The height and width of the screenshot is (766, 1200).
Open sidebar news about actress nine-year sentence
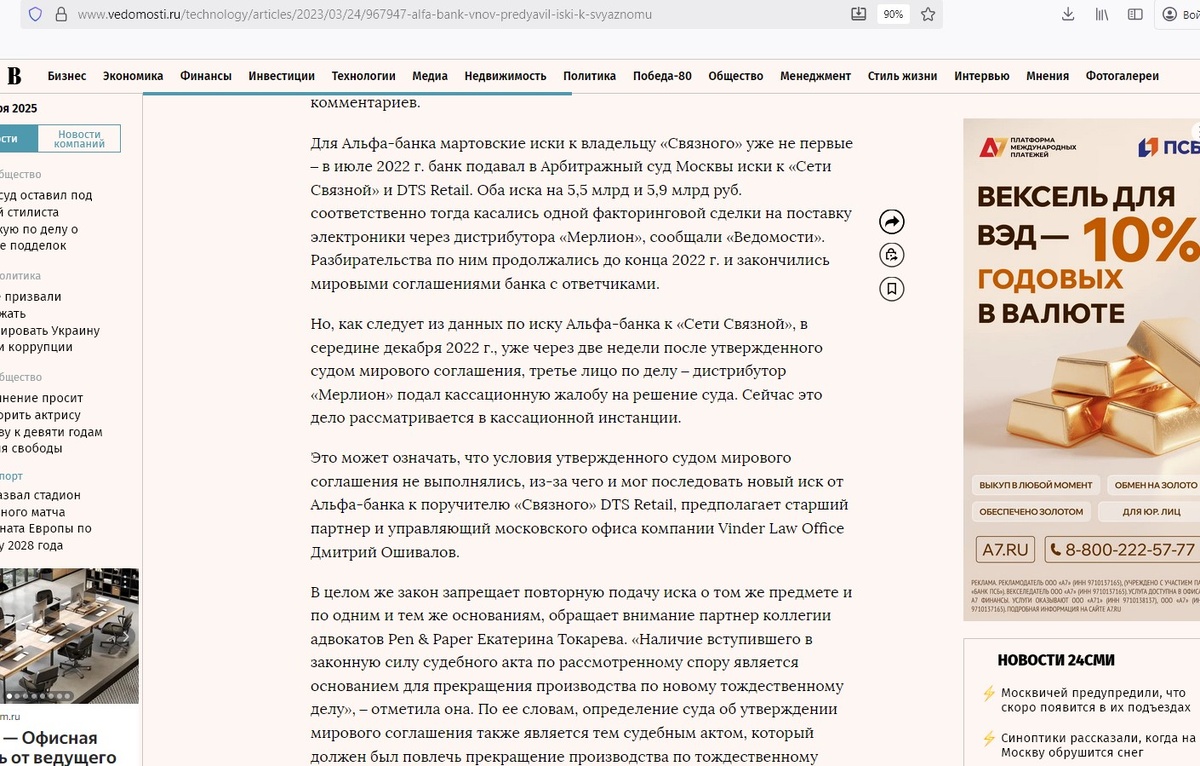(x=51, y=423)
